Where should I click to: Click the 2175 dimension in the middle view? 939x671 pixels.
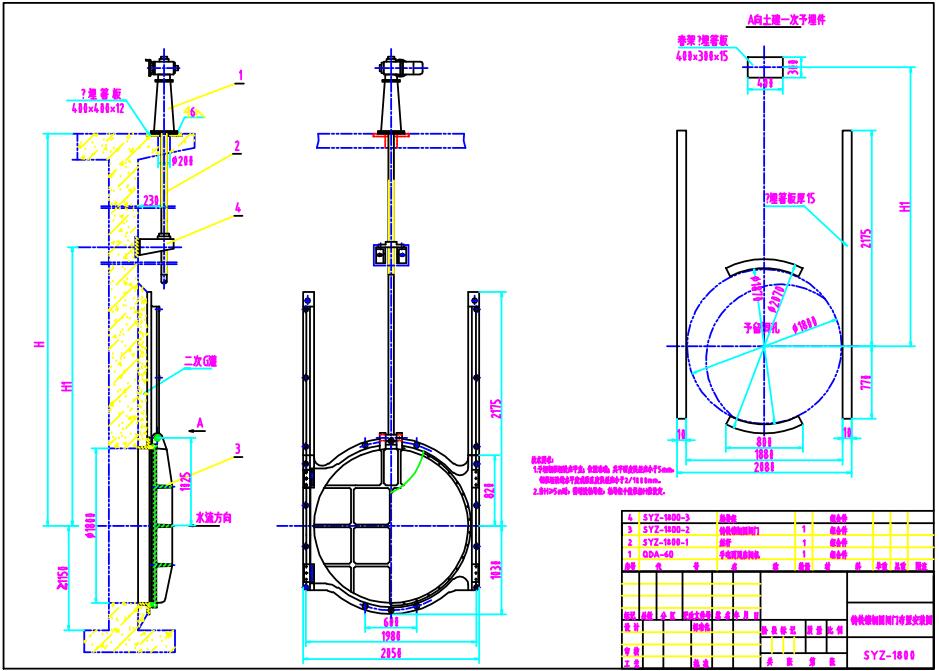pos(494,410)
